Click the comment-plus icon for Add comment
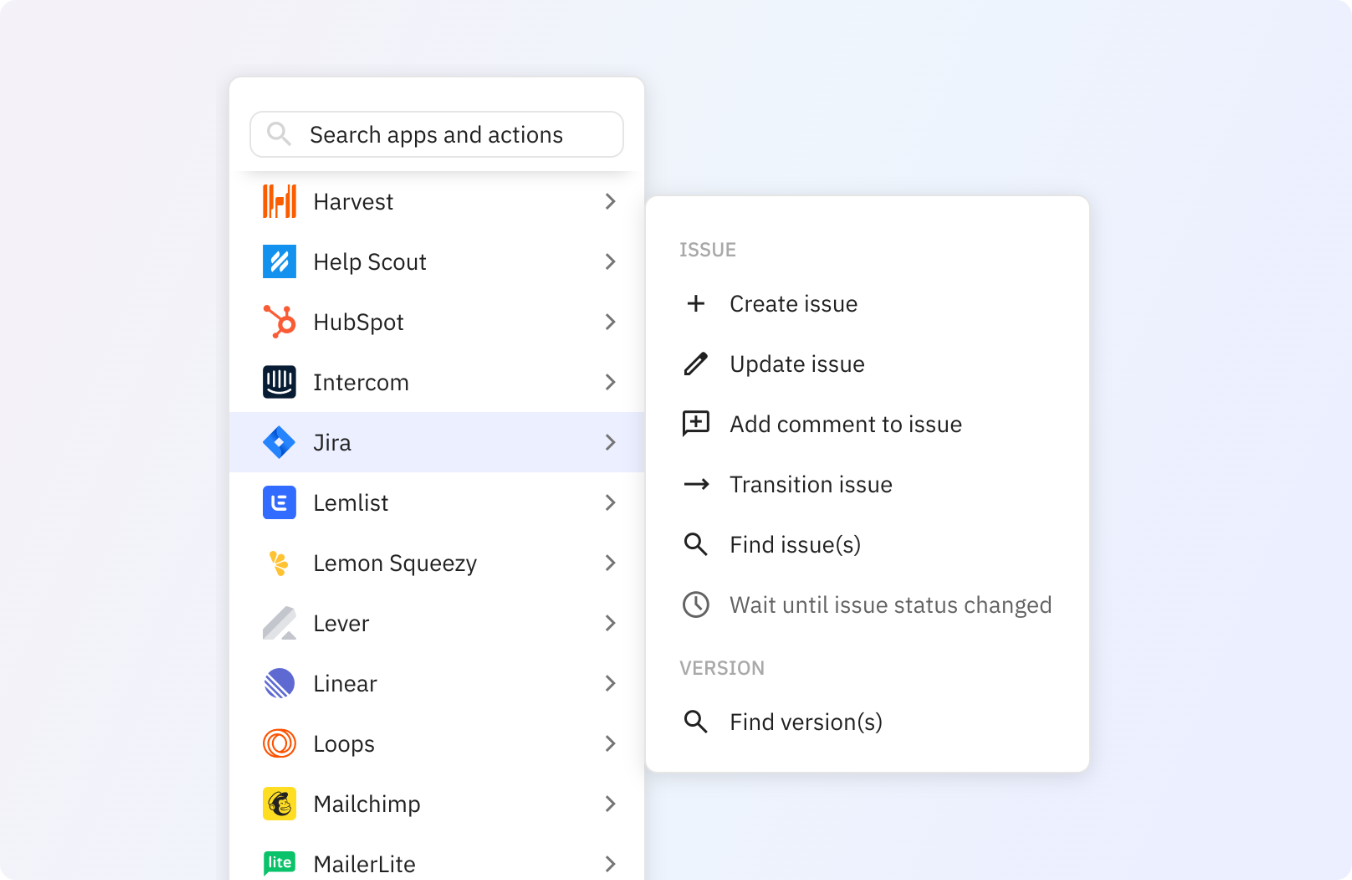Image resolution: width=1352 pixels, height=880 pixels. point(696,424)
